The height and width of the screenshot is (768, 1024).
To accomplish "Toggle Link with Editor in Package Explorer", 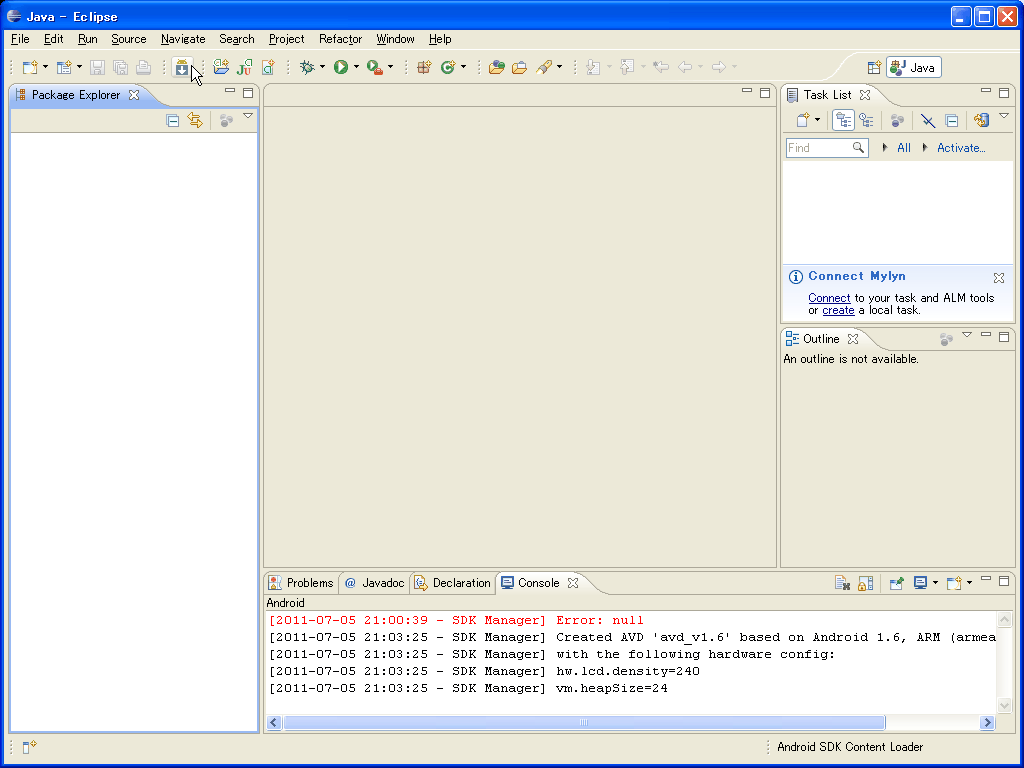I will [x=195, y=120].
